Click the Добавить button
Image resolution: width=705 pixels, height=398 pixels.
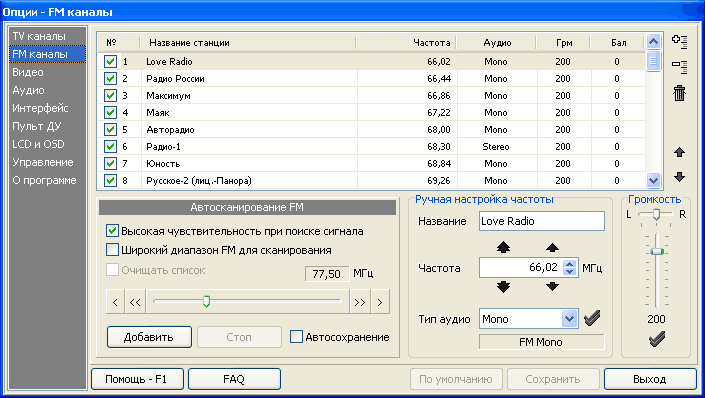coord(149,337)
